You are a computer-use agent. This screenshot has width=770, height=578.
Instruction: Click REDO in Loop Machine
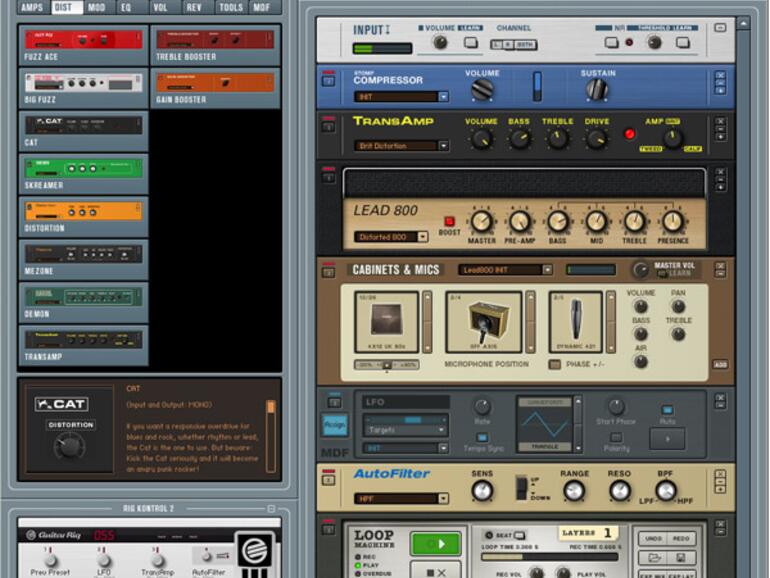681,539
